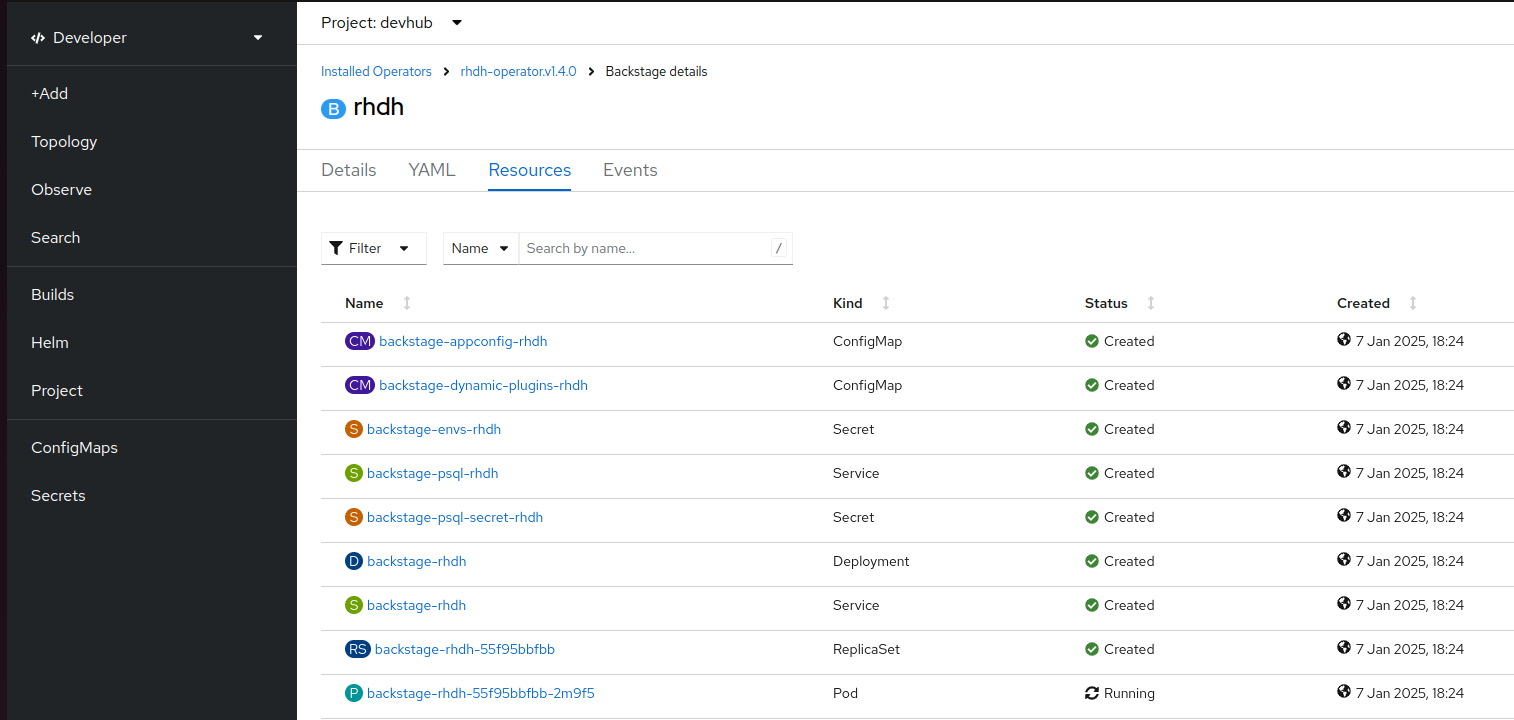Click the Running sync icon on Pod row
1514x720 pixels.
pos(1092,693)
